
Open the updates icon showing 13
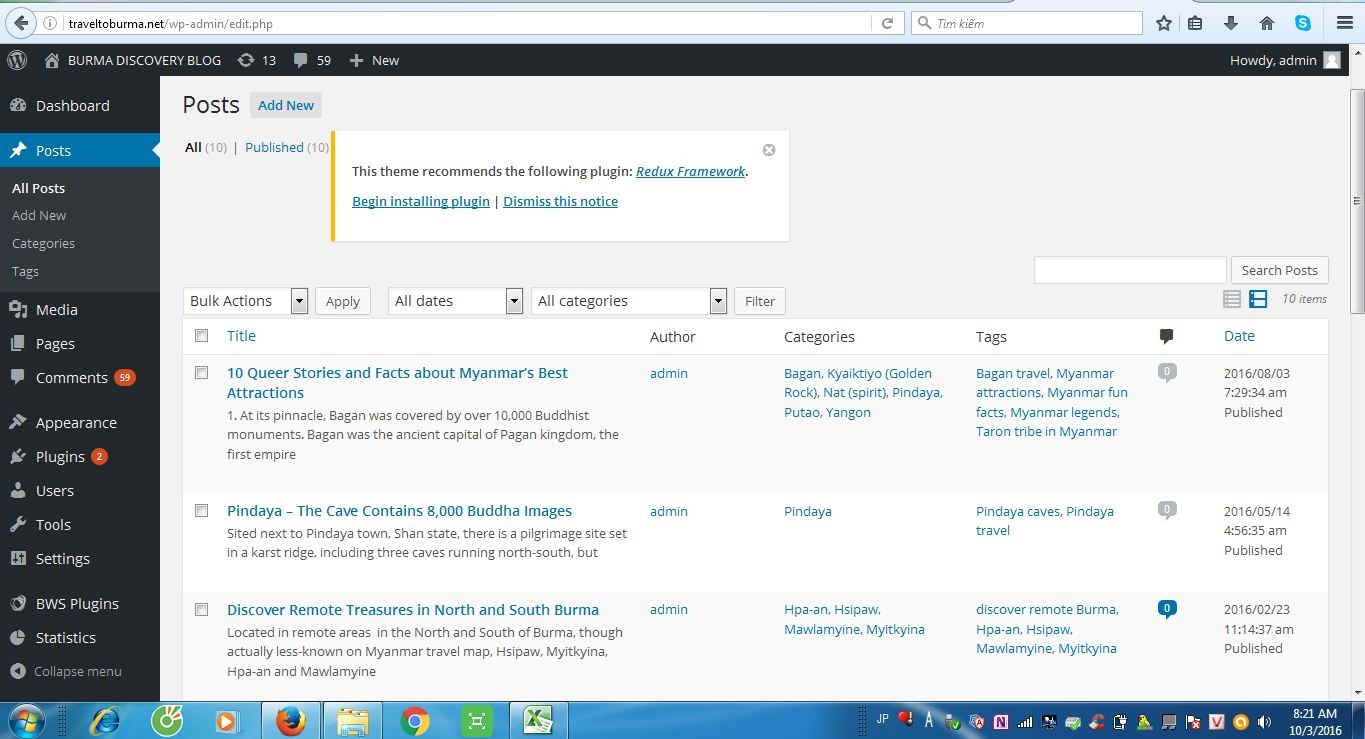click(x=246, y=60)
